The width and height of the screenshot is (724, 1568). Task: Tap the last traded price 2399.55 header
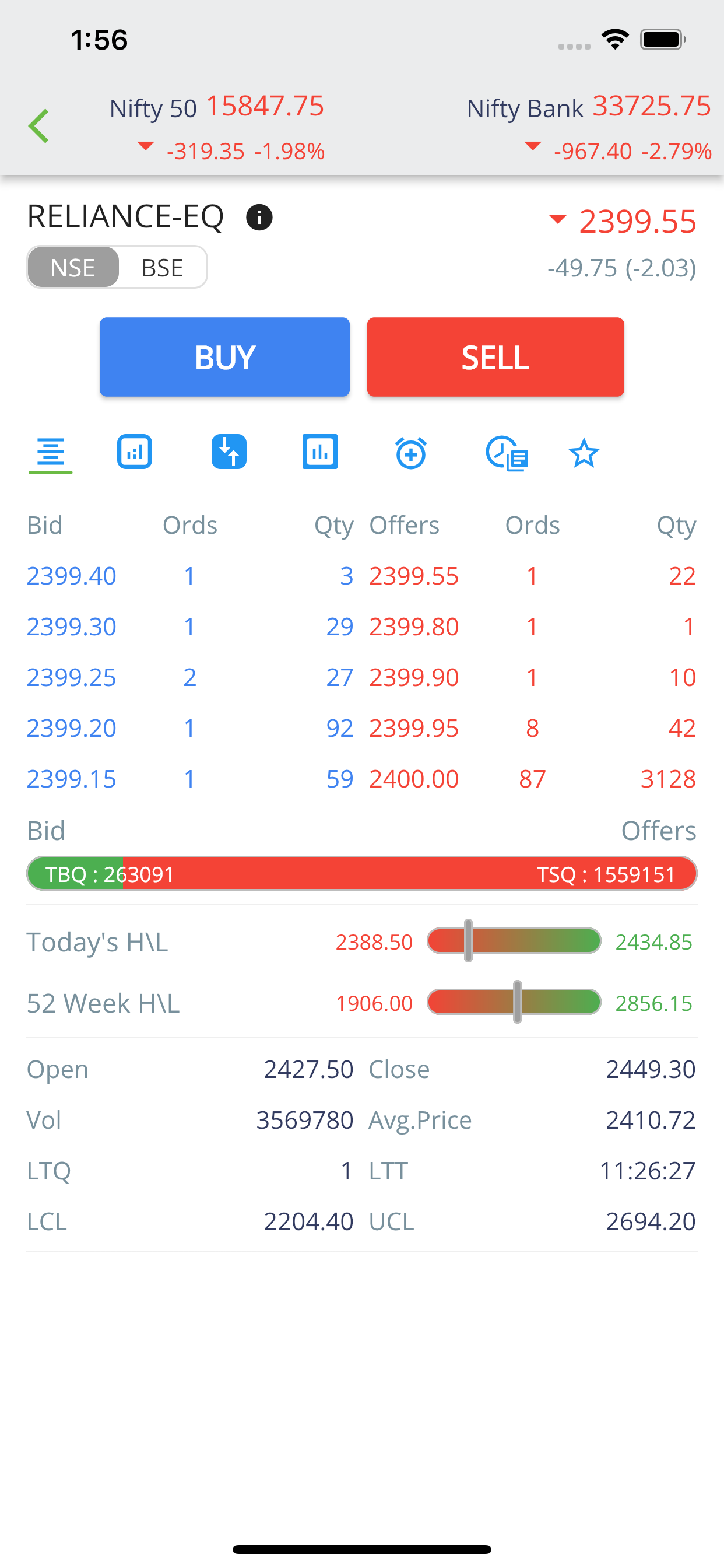click(x=637, y=221)
